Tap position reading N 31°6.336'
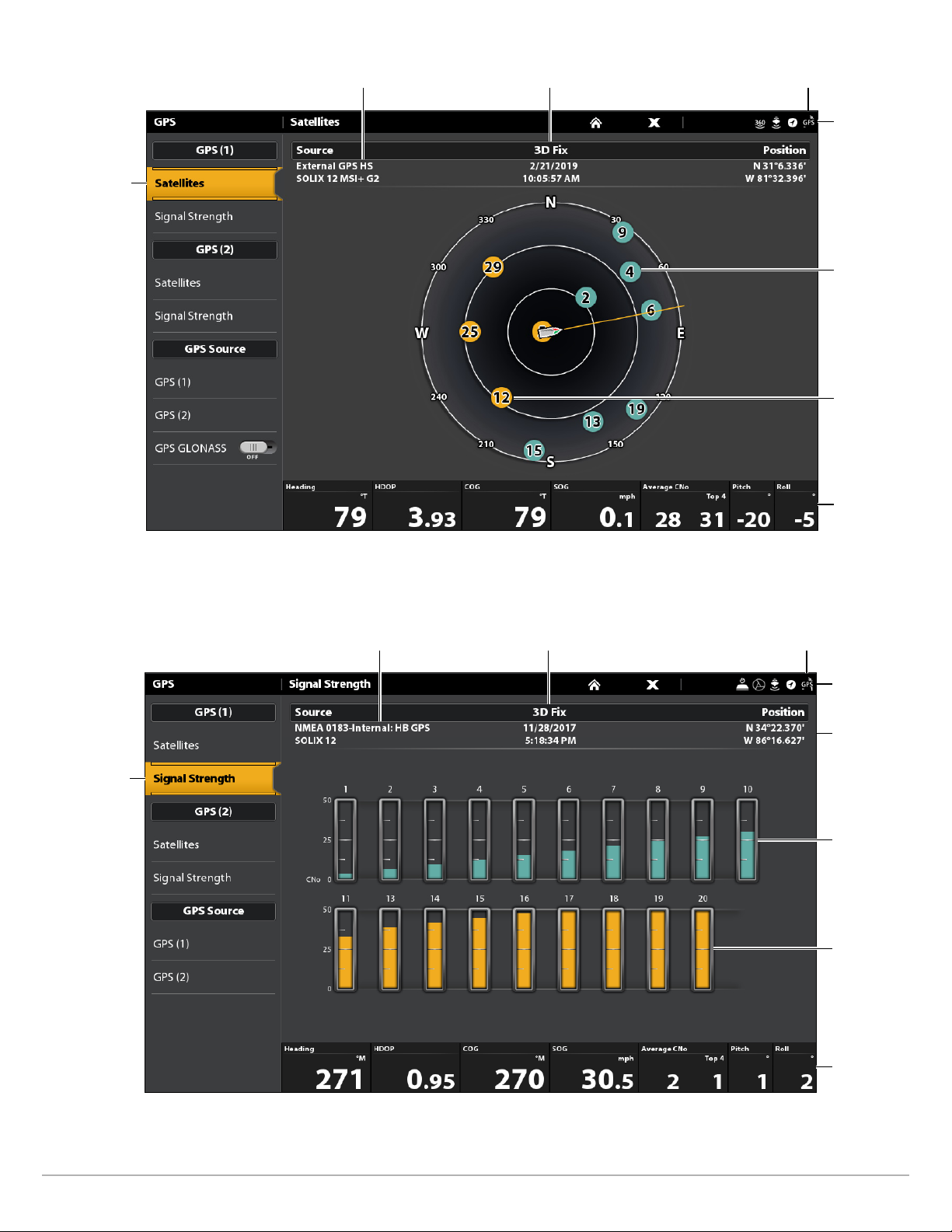The height and width of the screenshot is (1232, 952). [779, 166]
